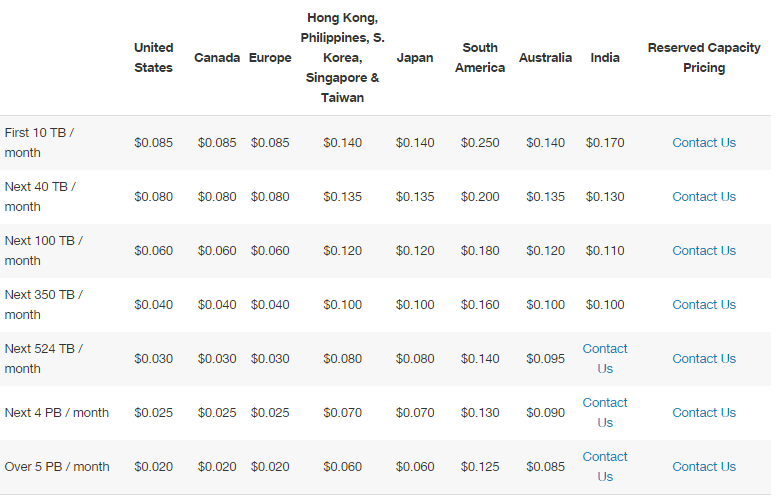This screenshot has height=503, width=779.
Task: Select the United States column header
Action: point(154,58)
